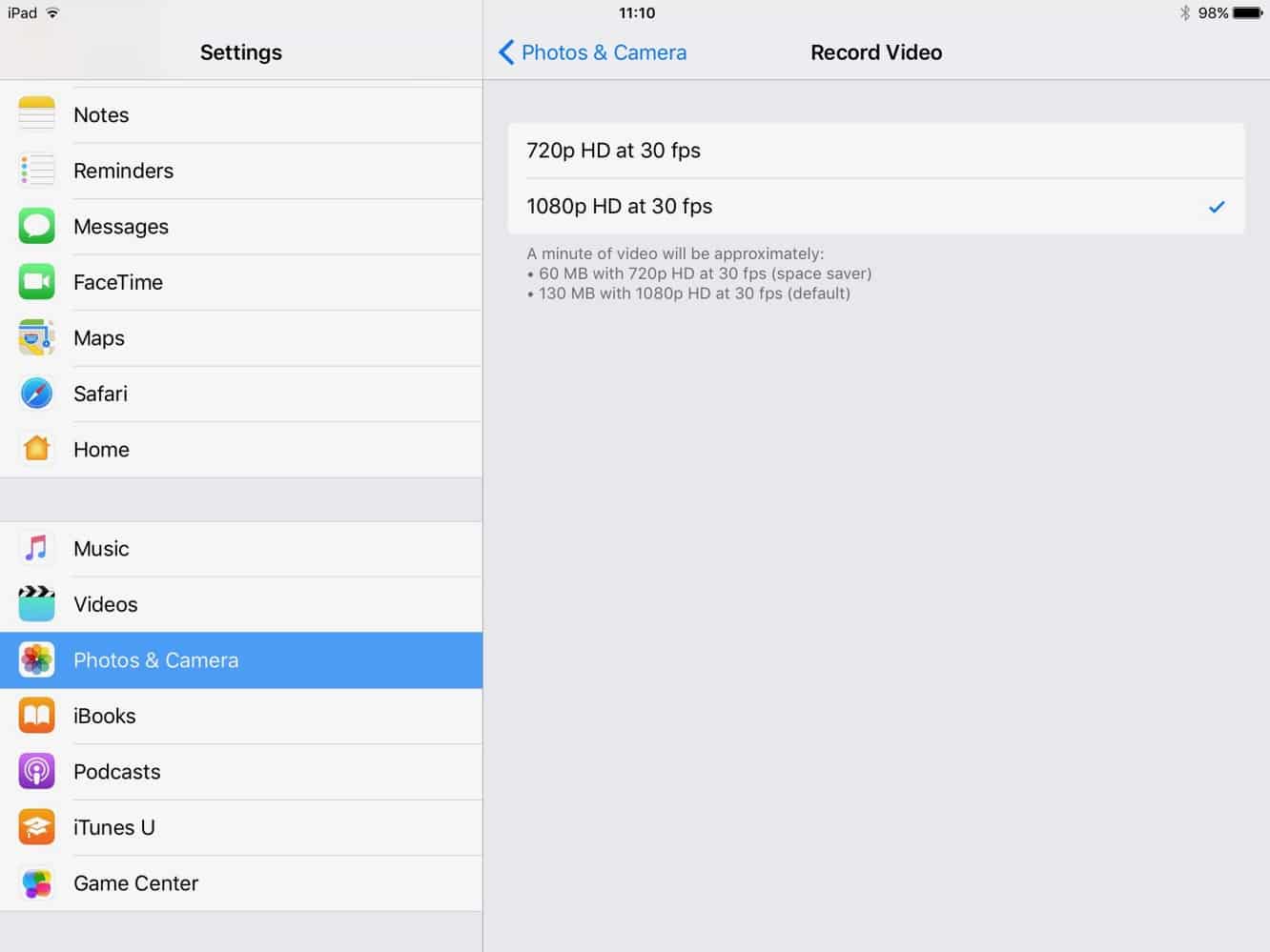Tap the 130 MB default note
This screenshot has width=1270, height=952.
pos(689,294)
